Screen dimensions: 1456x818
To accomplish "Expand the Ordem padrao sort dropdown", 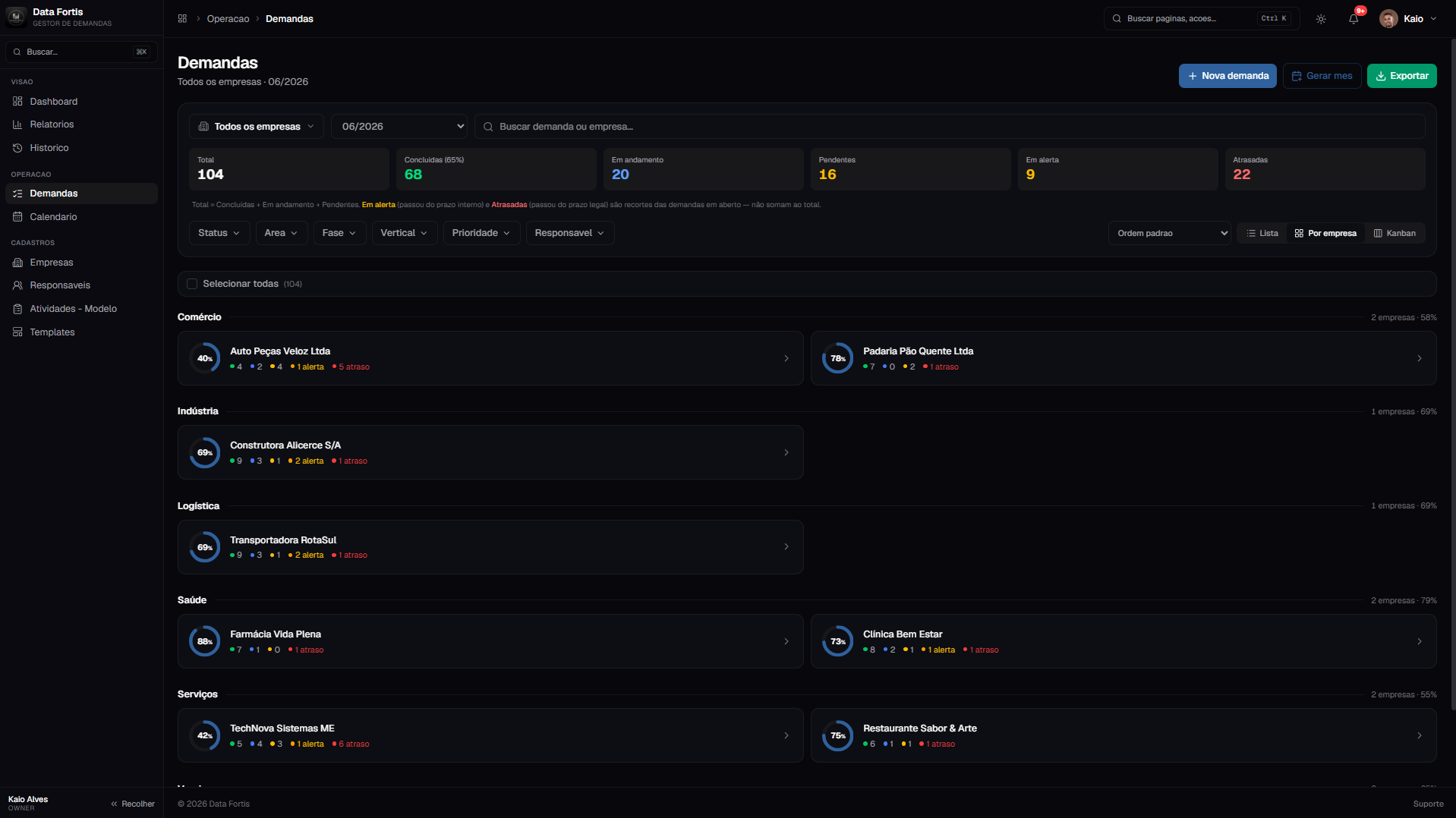I will pos(1170,233).
